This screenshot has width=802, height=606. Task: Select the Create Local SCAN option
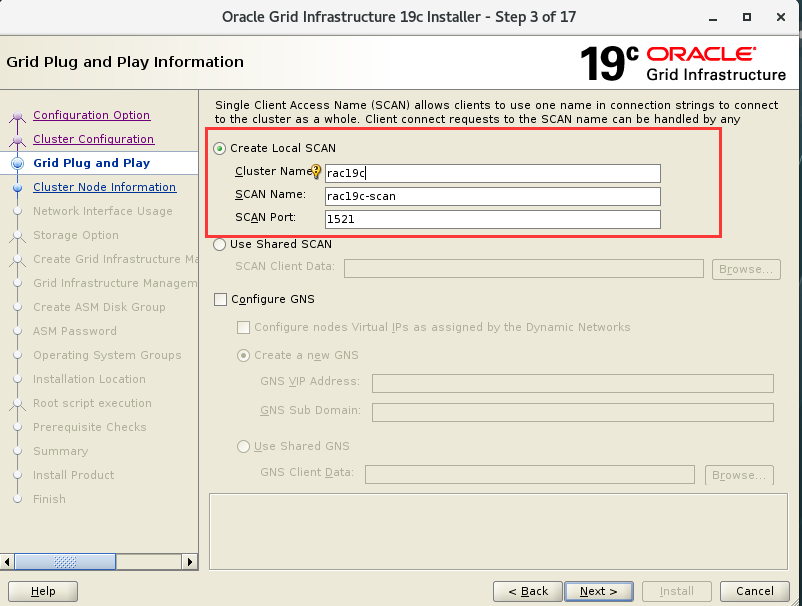218,148
